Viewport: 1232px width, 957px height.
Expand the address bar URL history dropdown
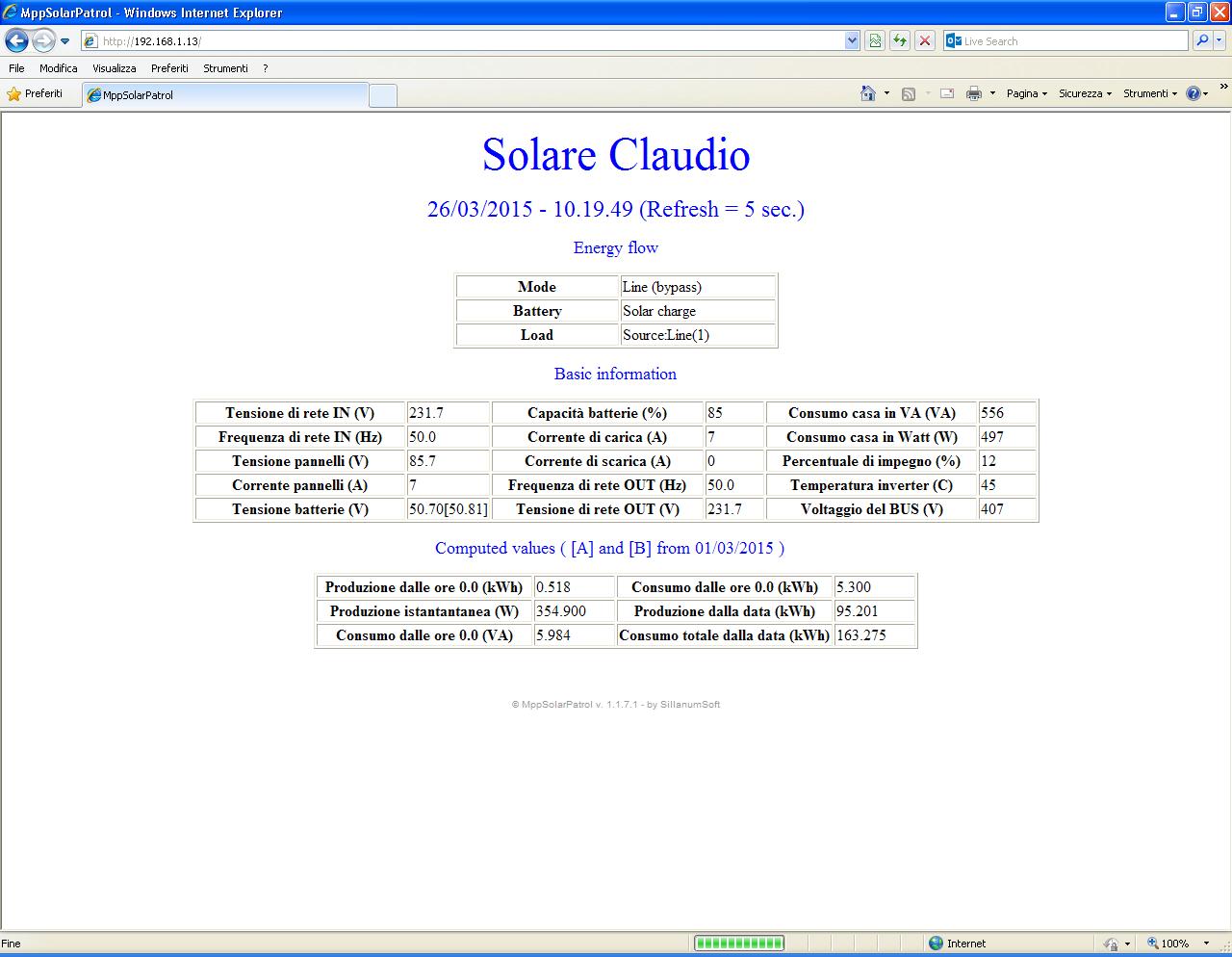[x=852, y=40]
